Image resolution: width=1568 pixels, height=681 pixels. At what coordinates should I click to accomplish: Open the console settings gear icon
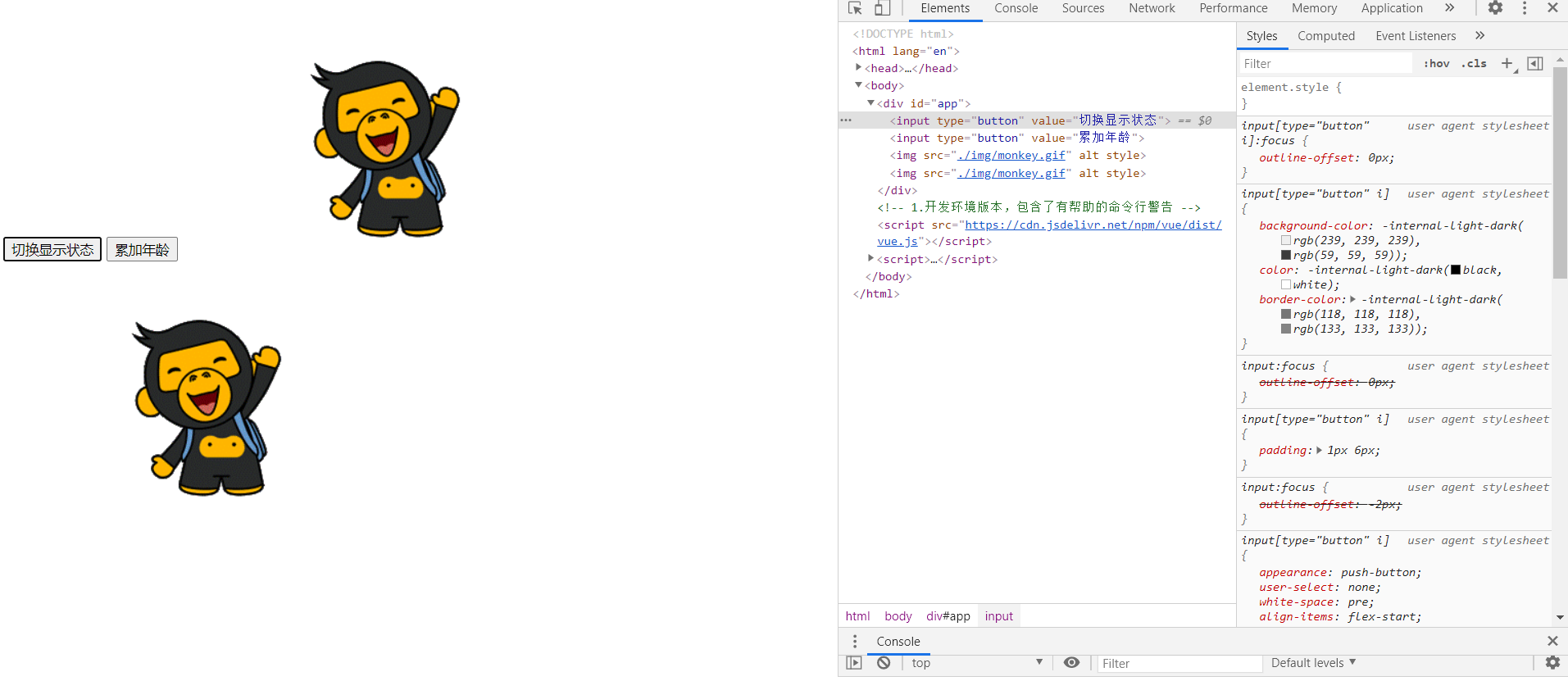click(x=1552, y=663)
